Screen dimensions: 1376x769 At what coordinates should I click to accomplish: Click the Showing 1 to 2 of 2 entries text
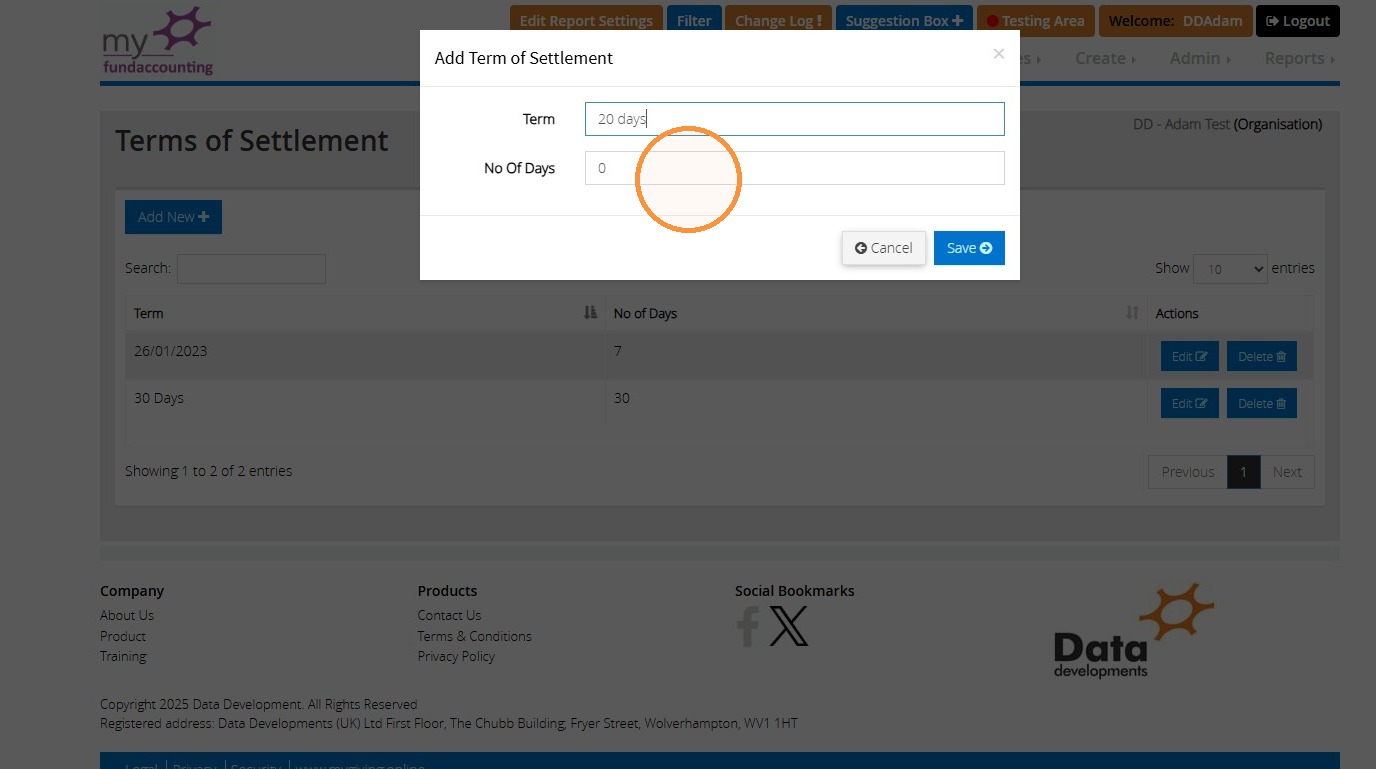(x=209, y=471)
